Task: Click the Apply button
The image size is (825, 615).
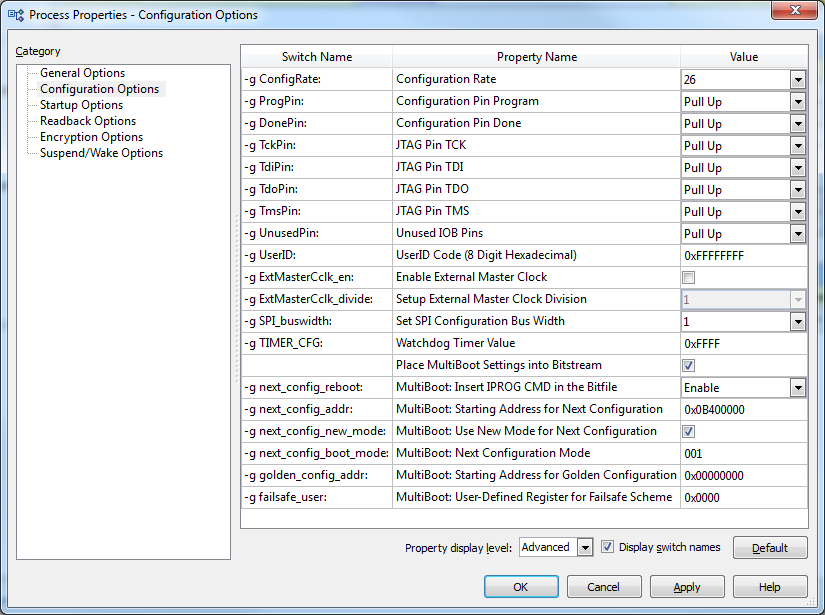Action: [687, 587]
